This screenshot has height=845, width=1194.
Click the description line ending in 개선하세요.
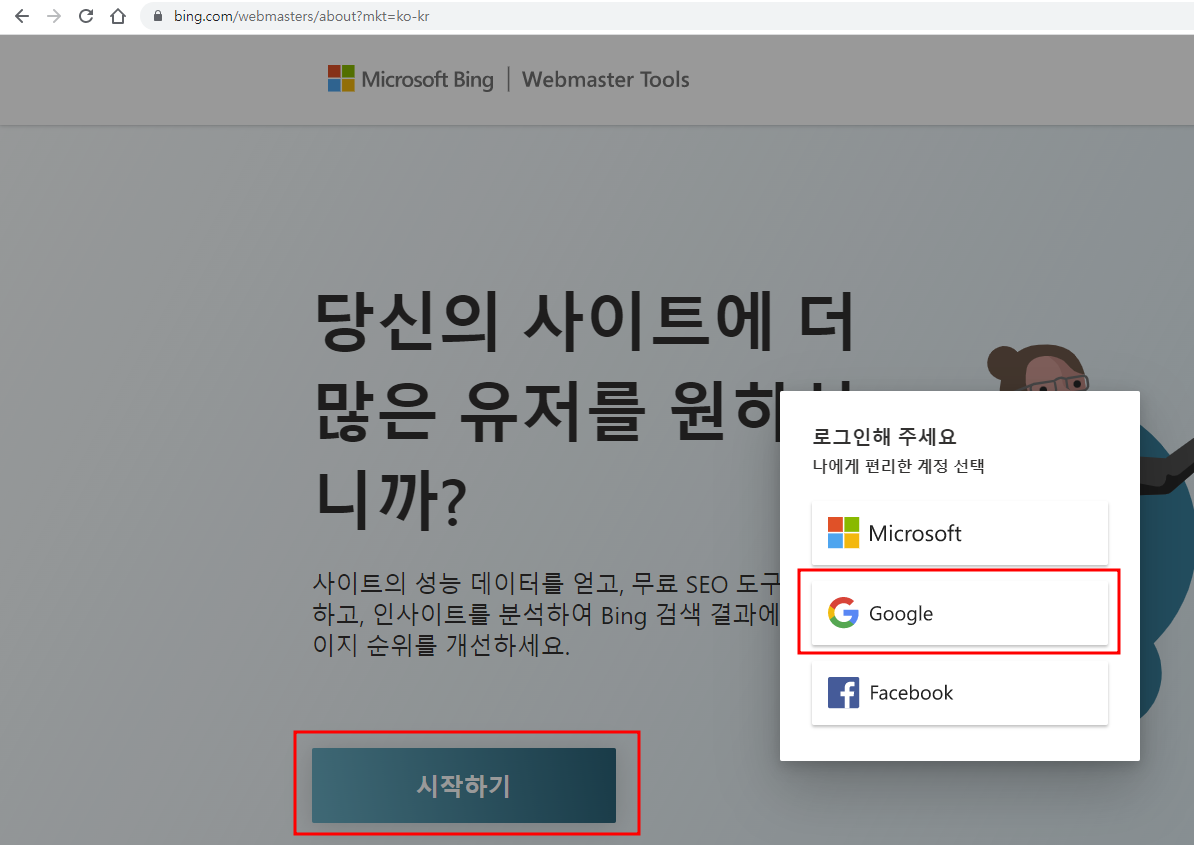pyautogui.click(x=441, y=646)
